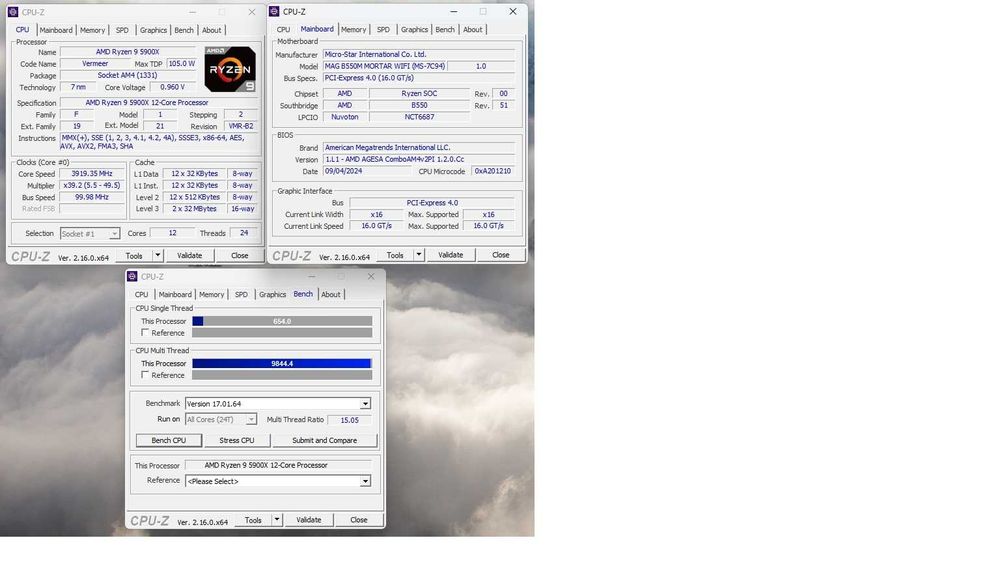
Task: Switch to Mainboard tab in the CPU window
Action: coord(55,30)
